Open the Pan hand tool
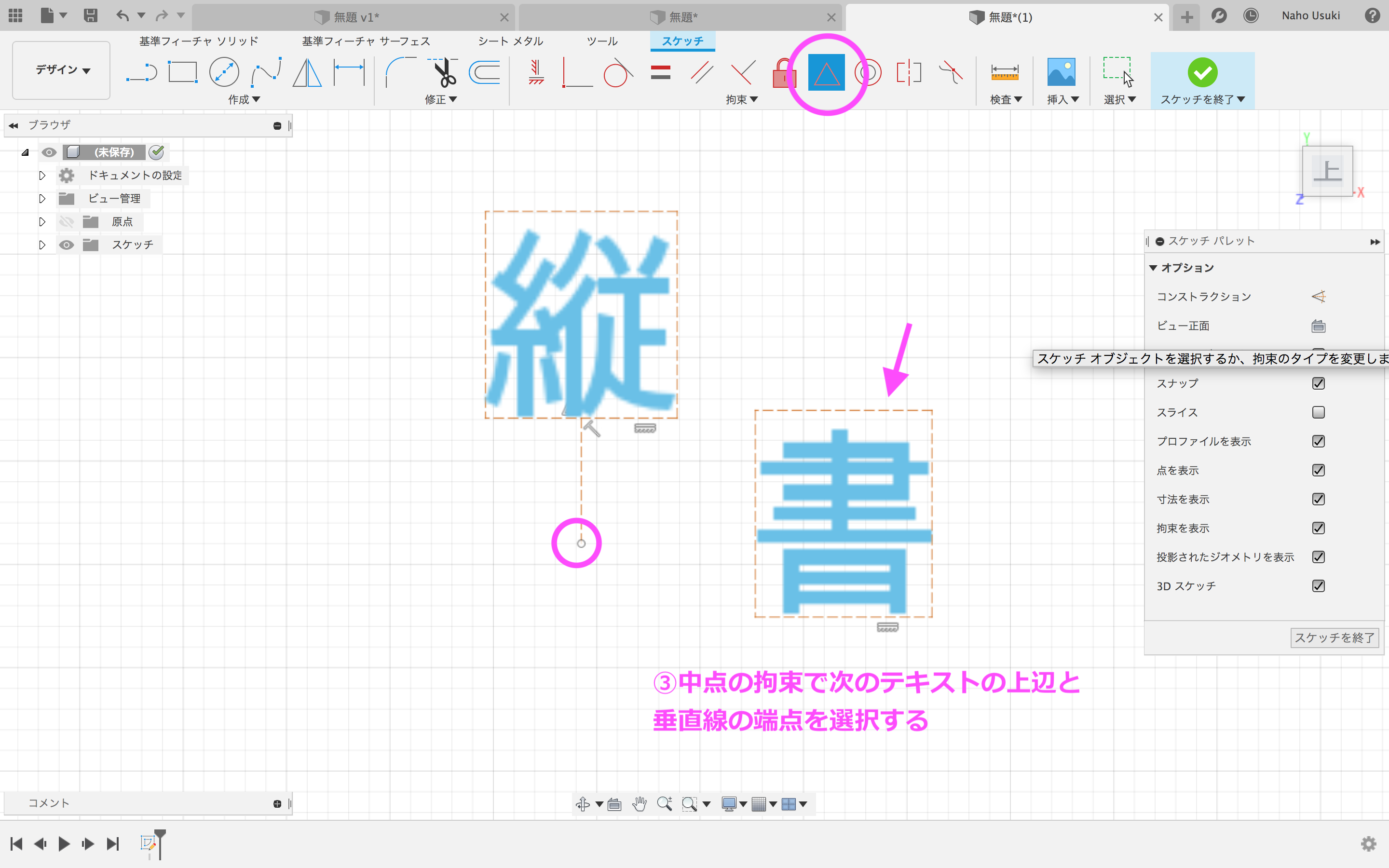The image size is (1389, 868). coord(640,804)
